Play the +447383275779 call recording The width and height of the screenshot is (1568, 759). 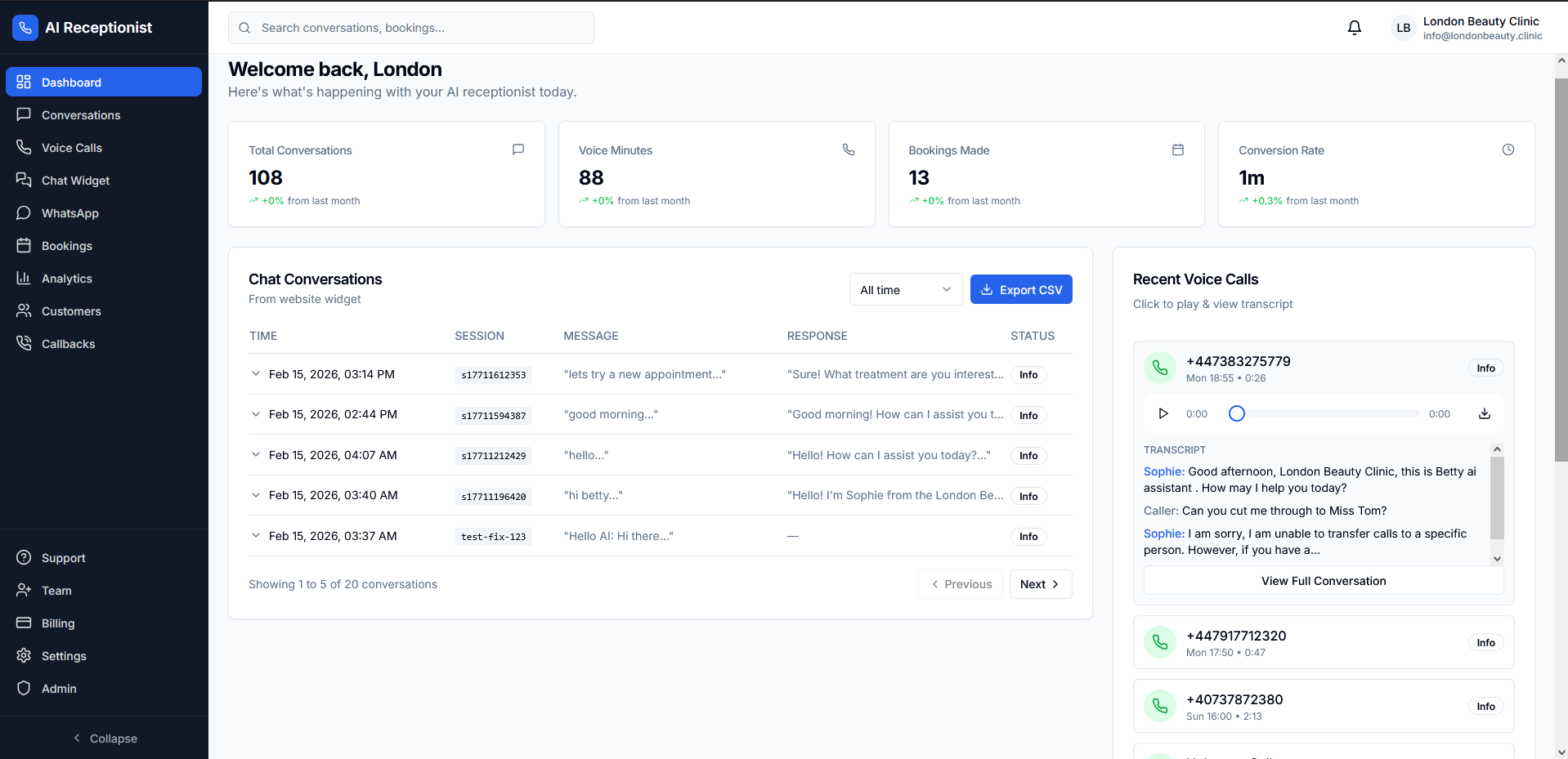(x=1163, y=413)
